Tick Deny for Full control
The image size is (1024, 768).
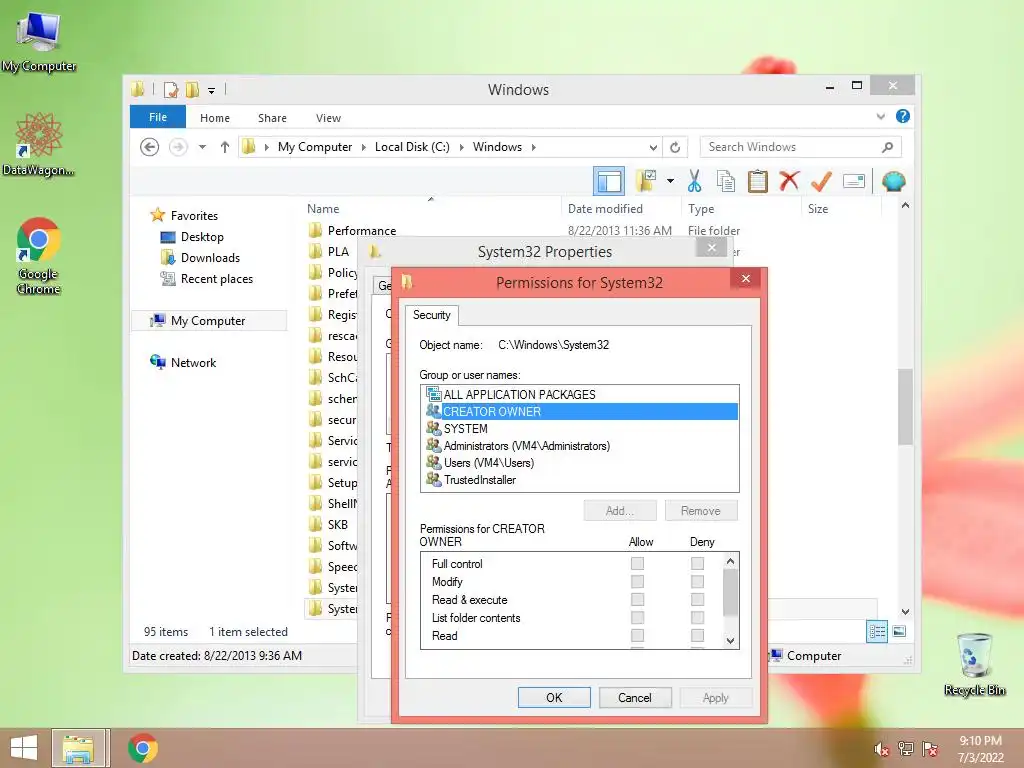[x=697, y=563]
